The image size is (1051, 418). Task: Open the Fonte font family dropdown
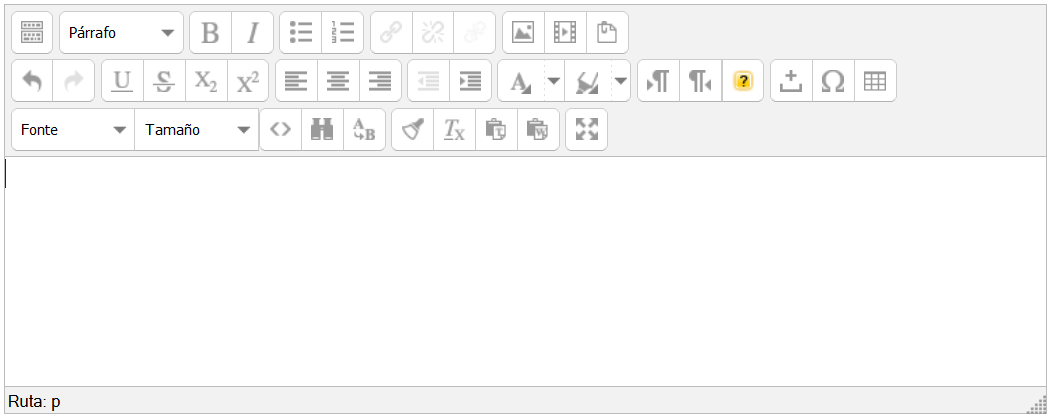tap(74, 130)
